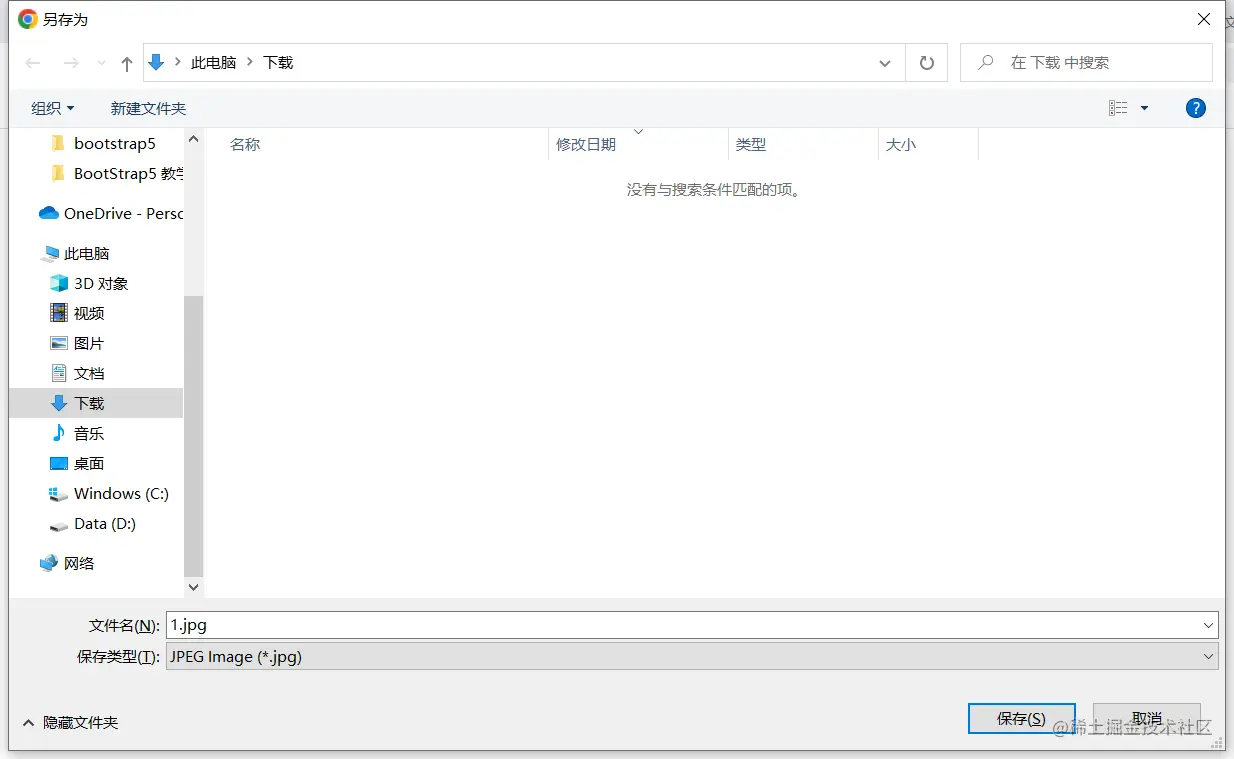Open the 图片 folder in sidebar
Screen dimensions: 1234x759
87,343
